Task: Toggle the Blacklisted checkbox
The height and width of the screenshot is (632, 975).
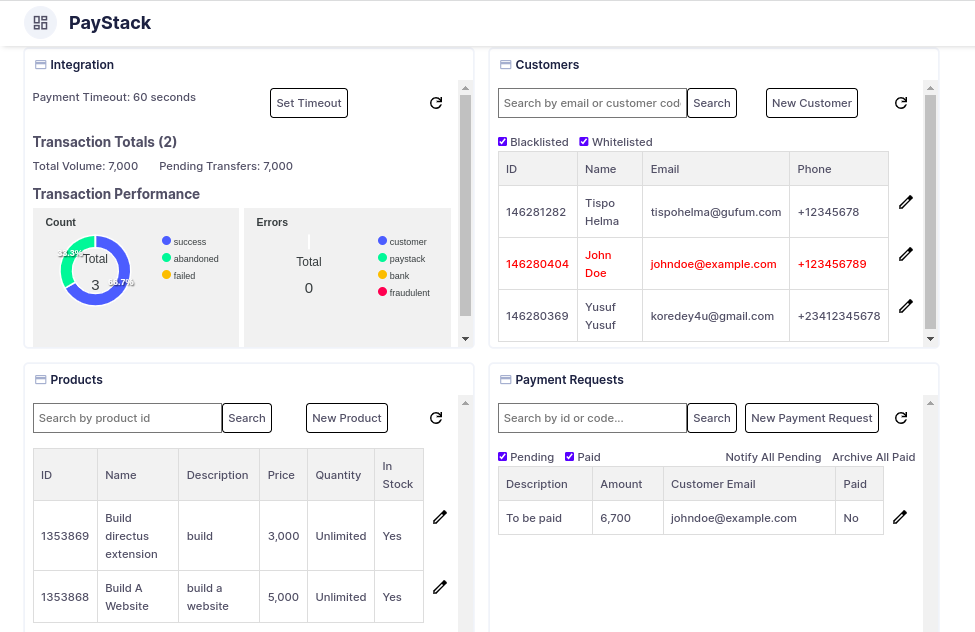Action: (x=502, y=142)
